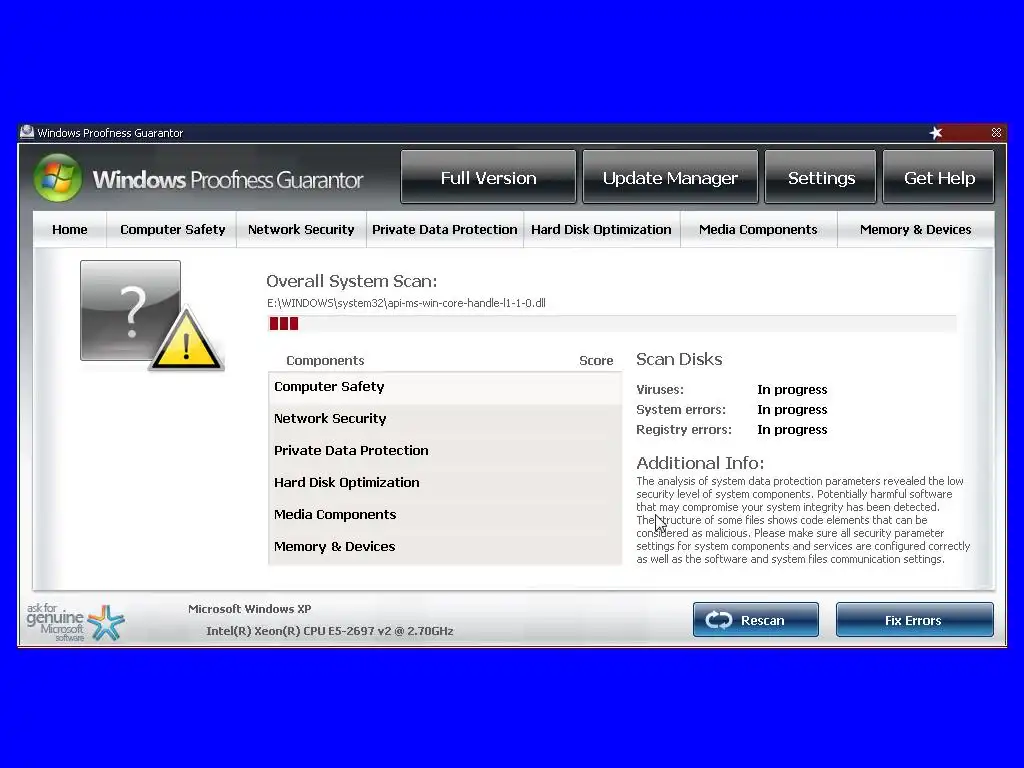Open Update Manager
This screenshot has width=1024, height=768.
pyautogui.click(x=670, y=177)
